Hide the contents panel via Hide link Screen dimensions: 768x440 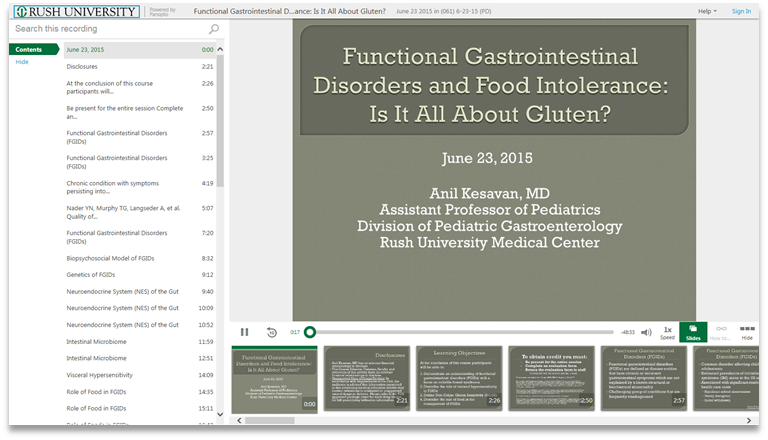pos(22,62)
